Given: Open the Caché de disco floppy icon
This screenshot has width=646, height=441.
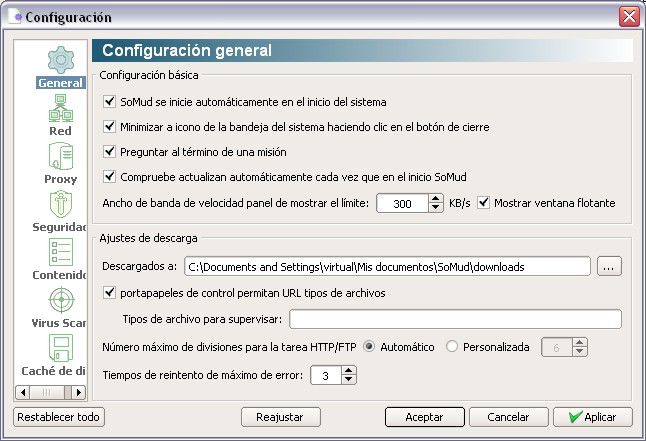Looking at the screenshot, I should coord(61,348).
